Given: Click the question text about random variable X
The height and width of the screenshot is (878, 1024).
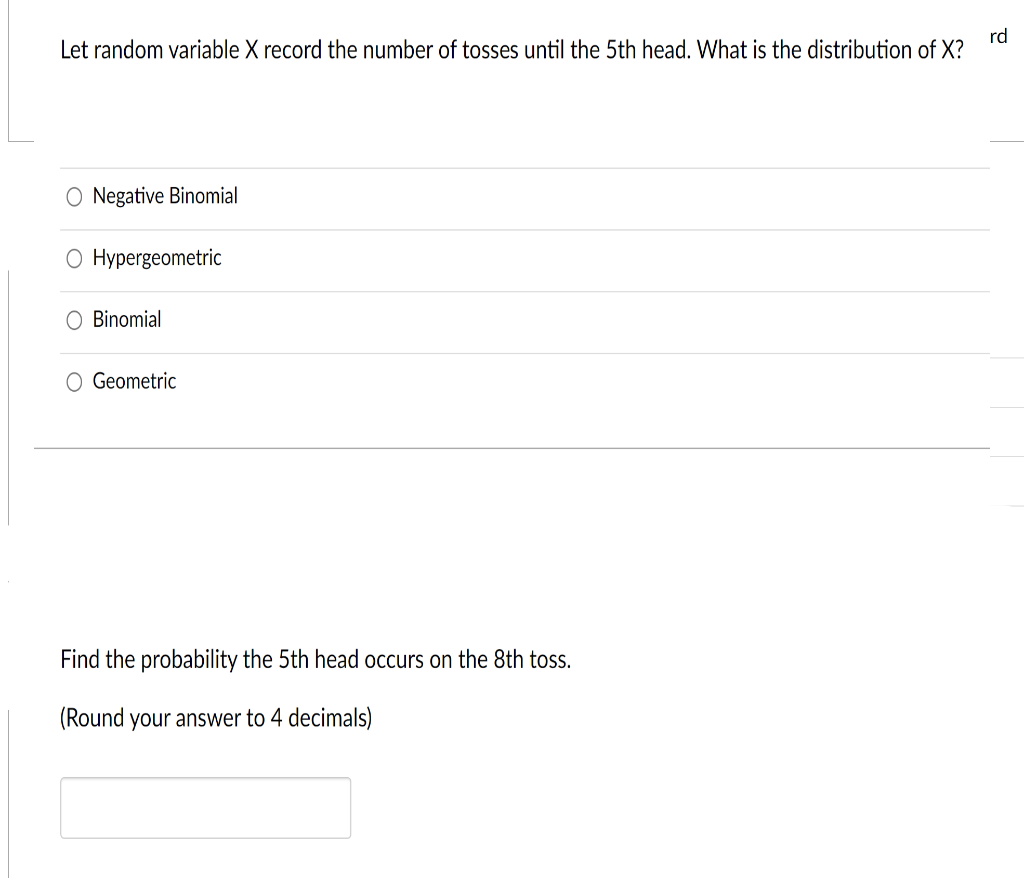Looking at the screenshot, I should click(x=511, y=50).
